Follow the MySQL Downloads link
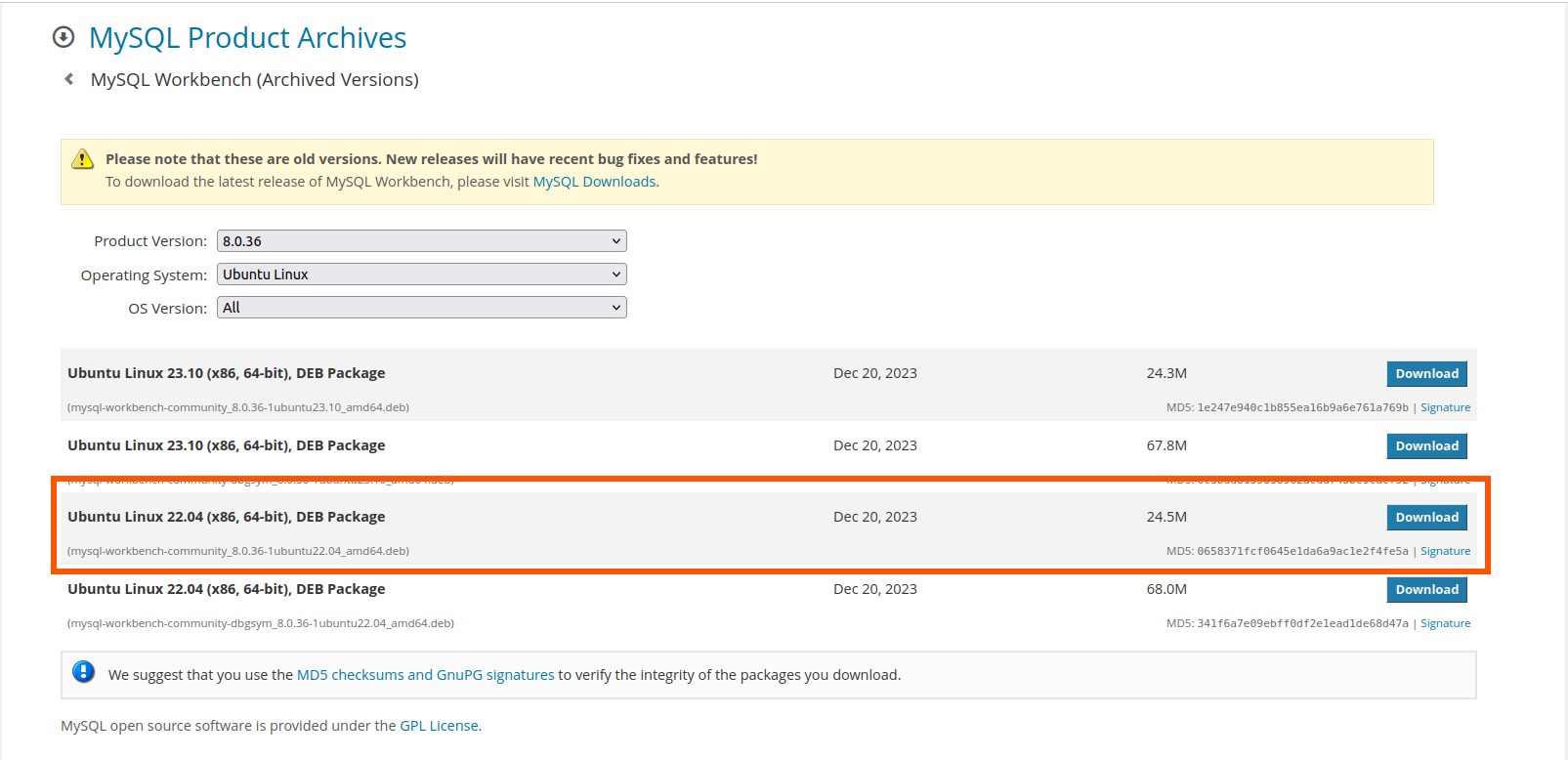Image resolution: width=1568 pixels, height=760 pixels. point(594,182)
